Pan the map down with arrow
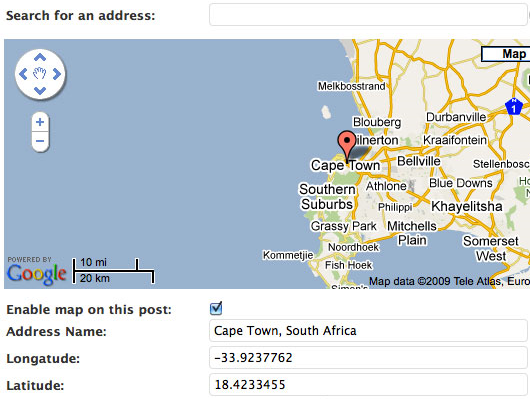The width and height of the screenshot is (530, 399). pos(40,91)
